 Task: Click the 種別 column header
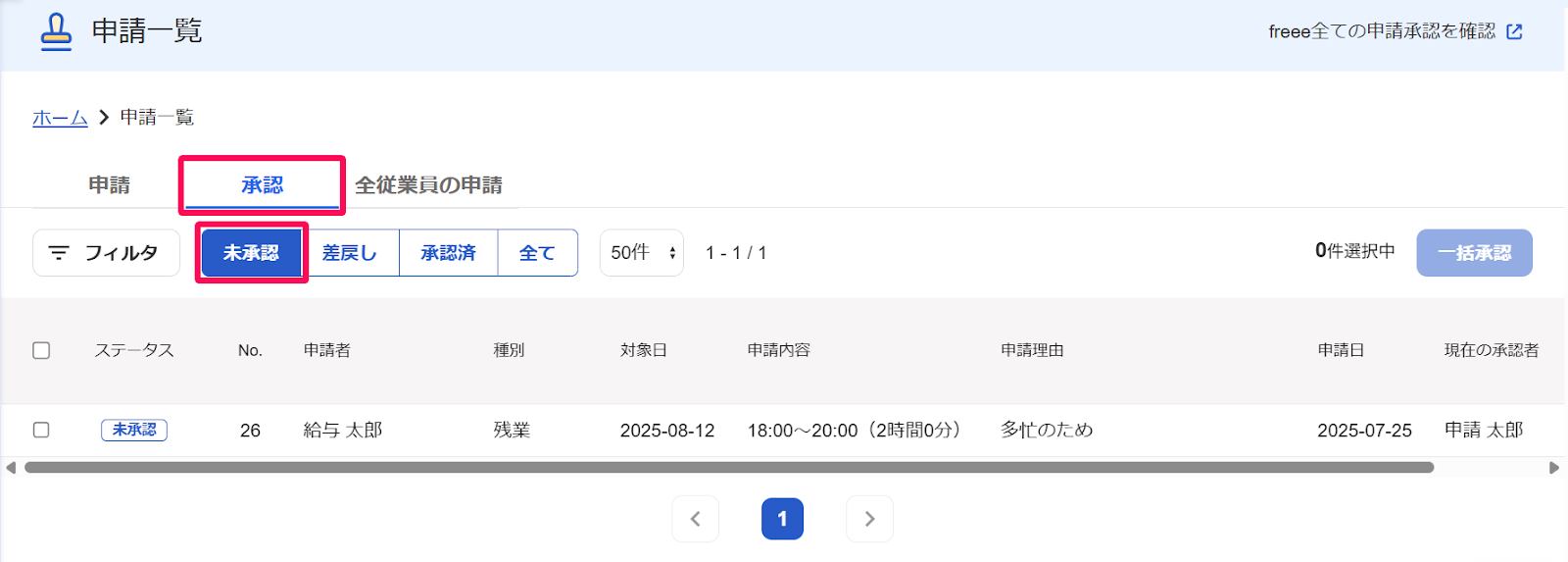point(509,350)
